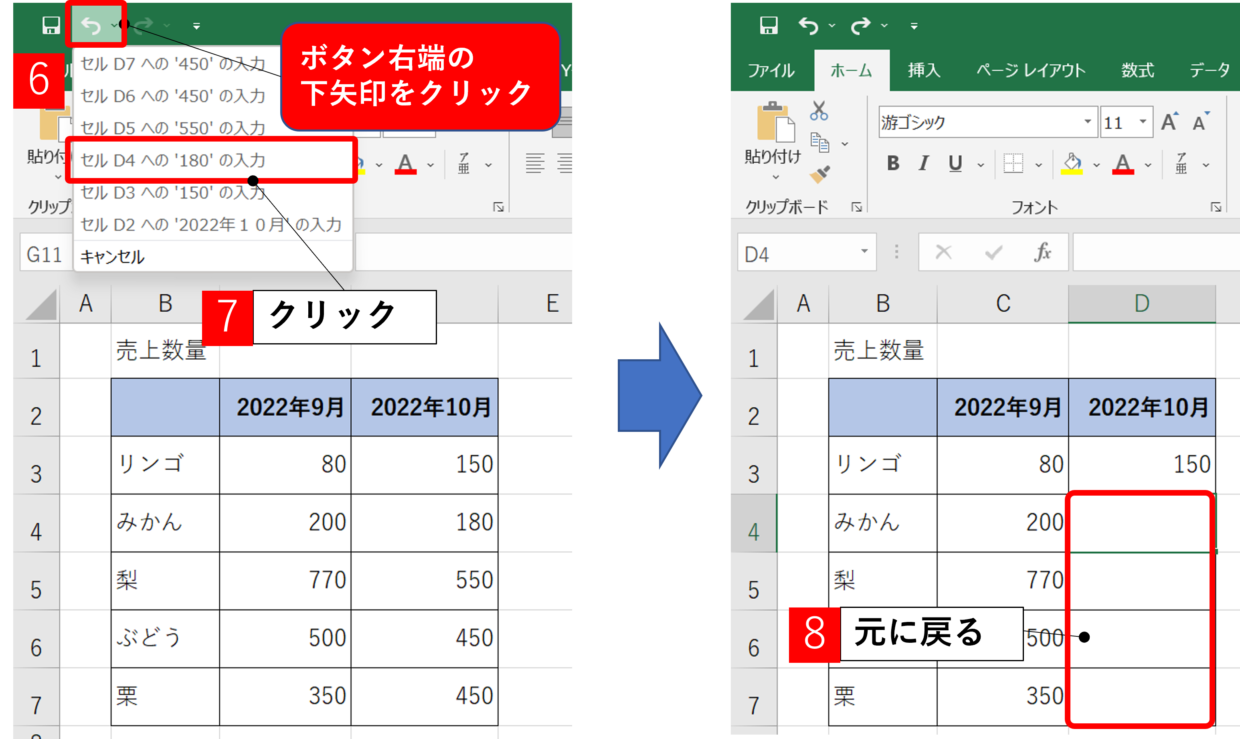1240x739 pixels.
Task: Select row 4 header in right window
Action: [x=753, y=523]
